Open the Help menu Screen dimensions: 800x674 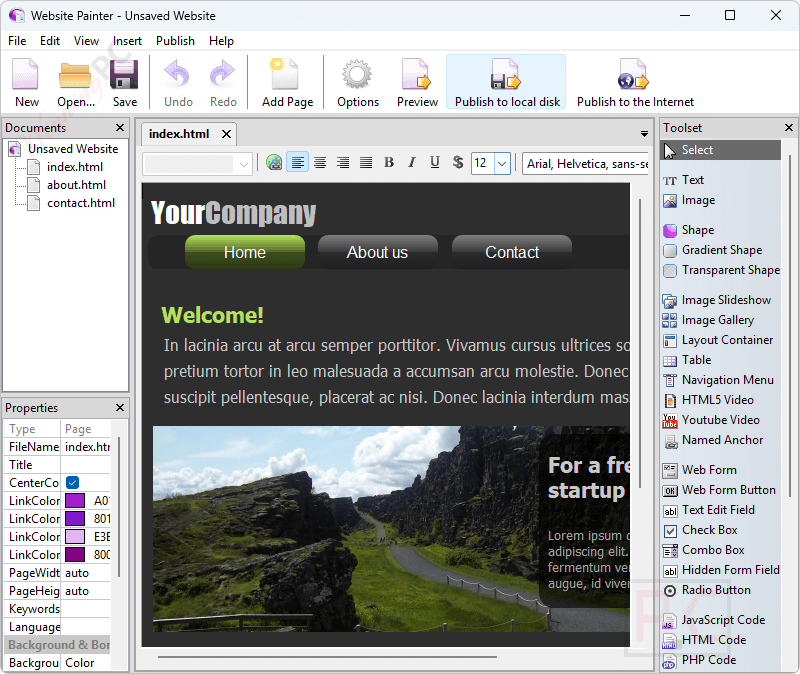point(221,41)
